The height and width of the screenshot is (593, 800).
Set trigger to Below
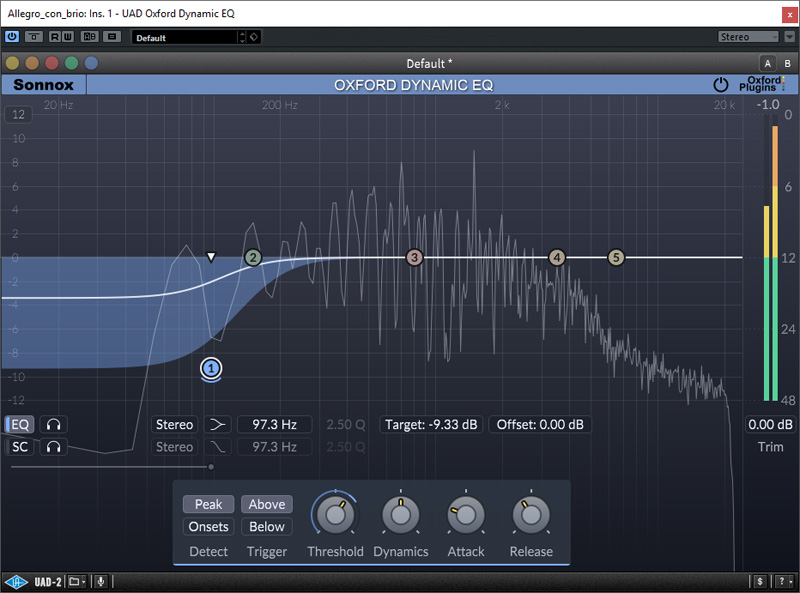click(267, 527)
